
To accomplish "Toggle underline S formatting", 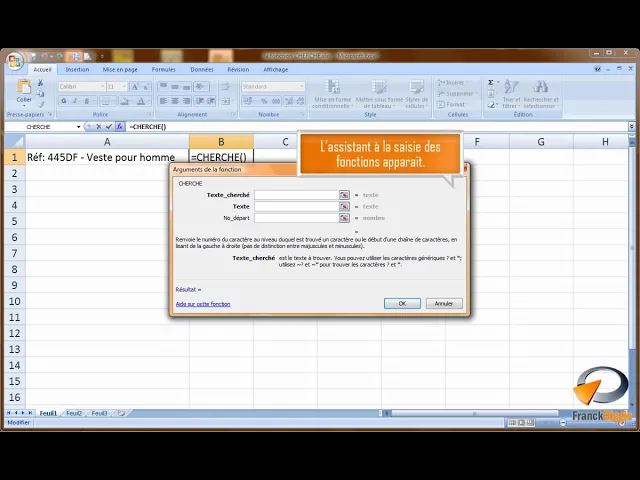I will pos(87,101).
